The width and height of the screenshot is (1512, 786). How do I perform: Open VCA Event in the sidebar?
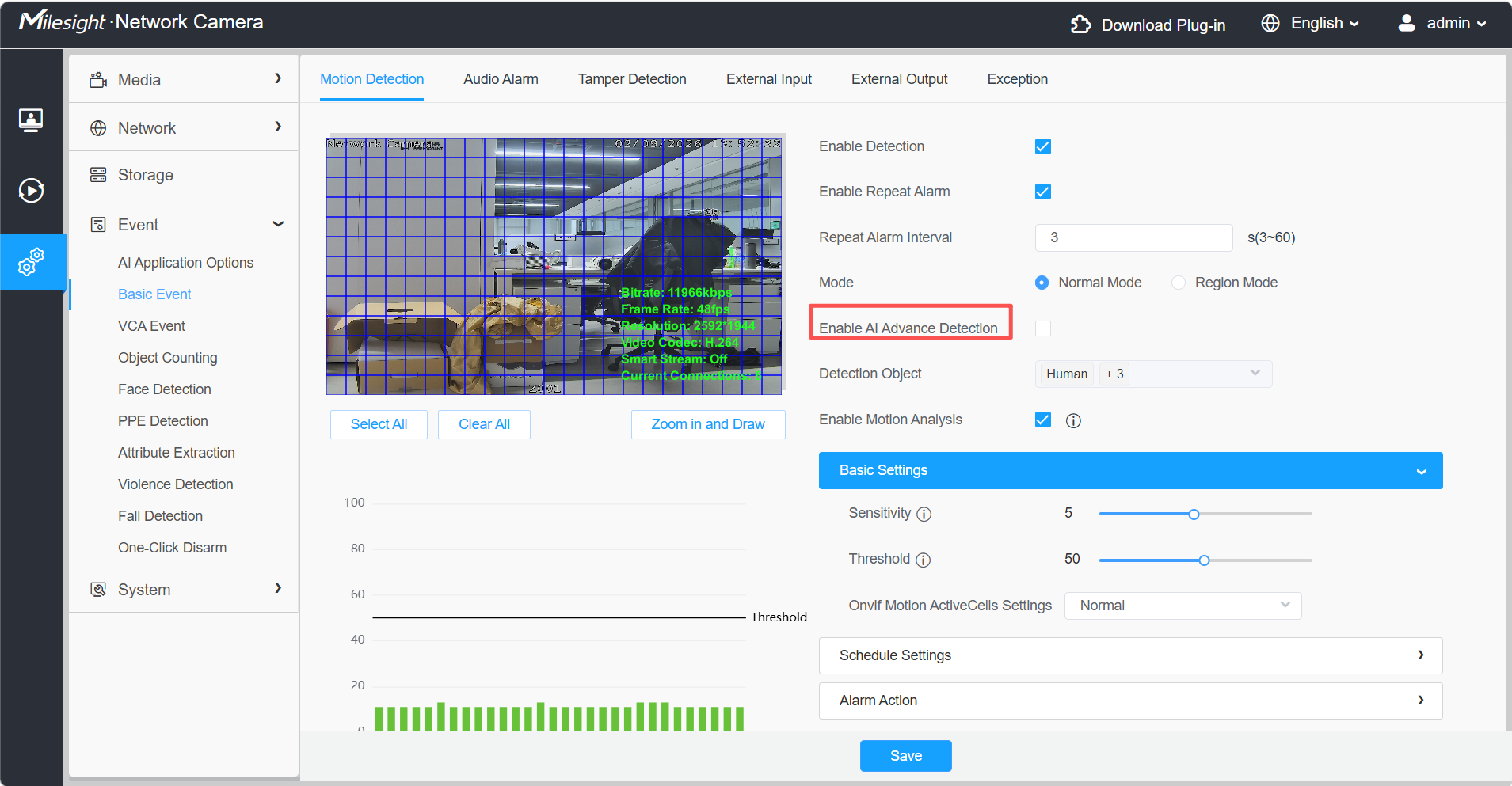(151, 326)
